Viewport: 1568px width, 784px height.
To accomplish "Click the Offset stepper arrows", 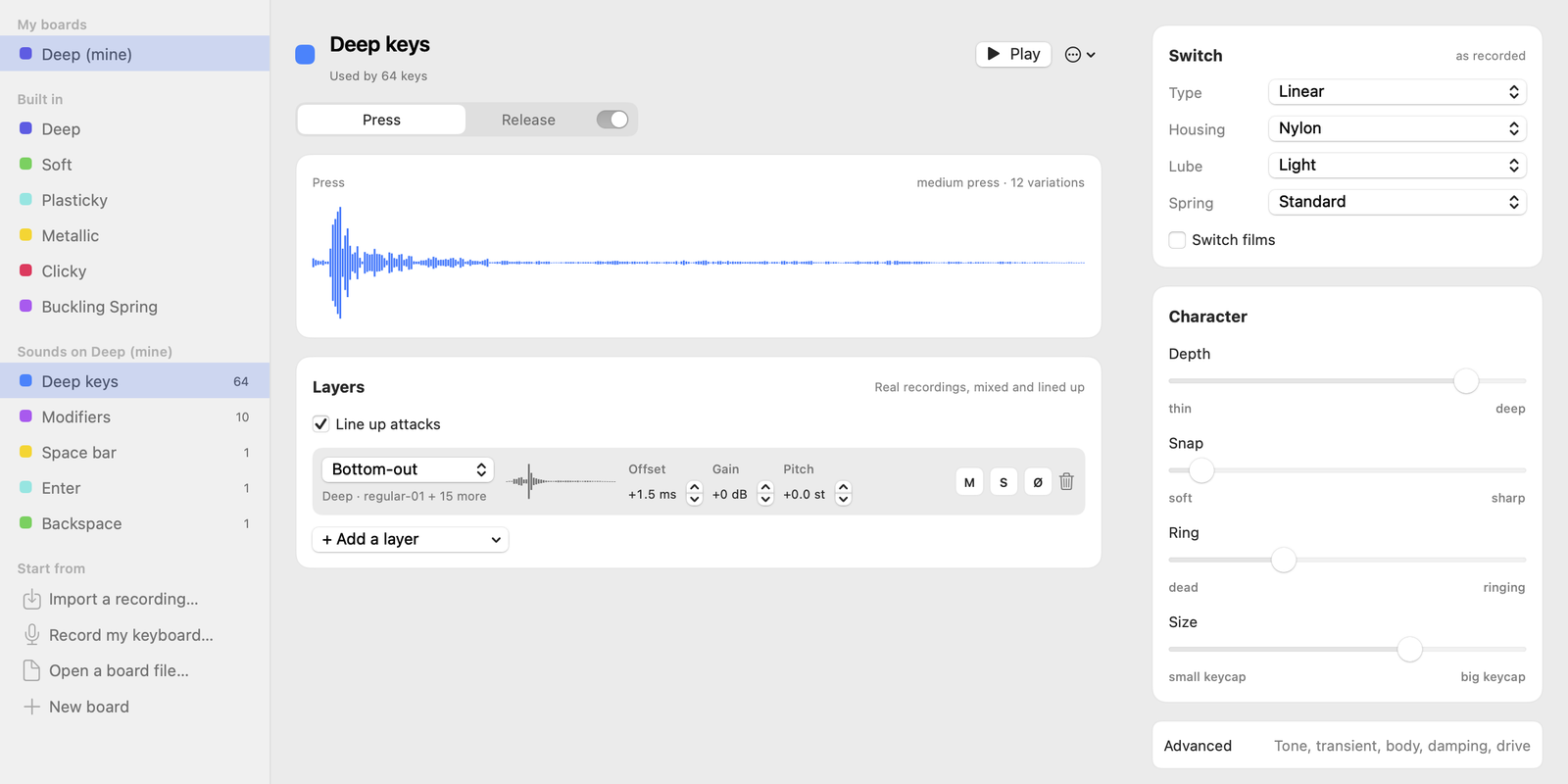I will (x=695, y=493).
